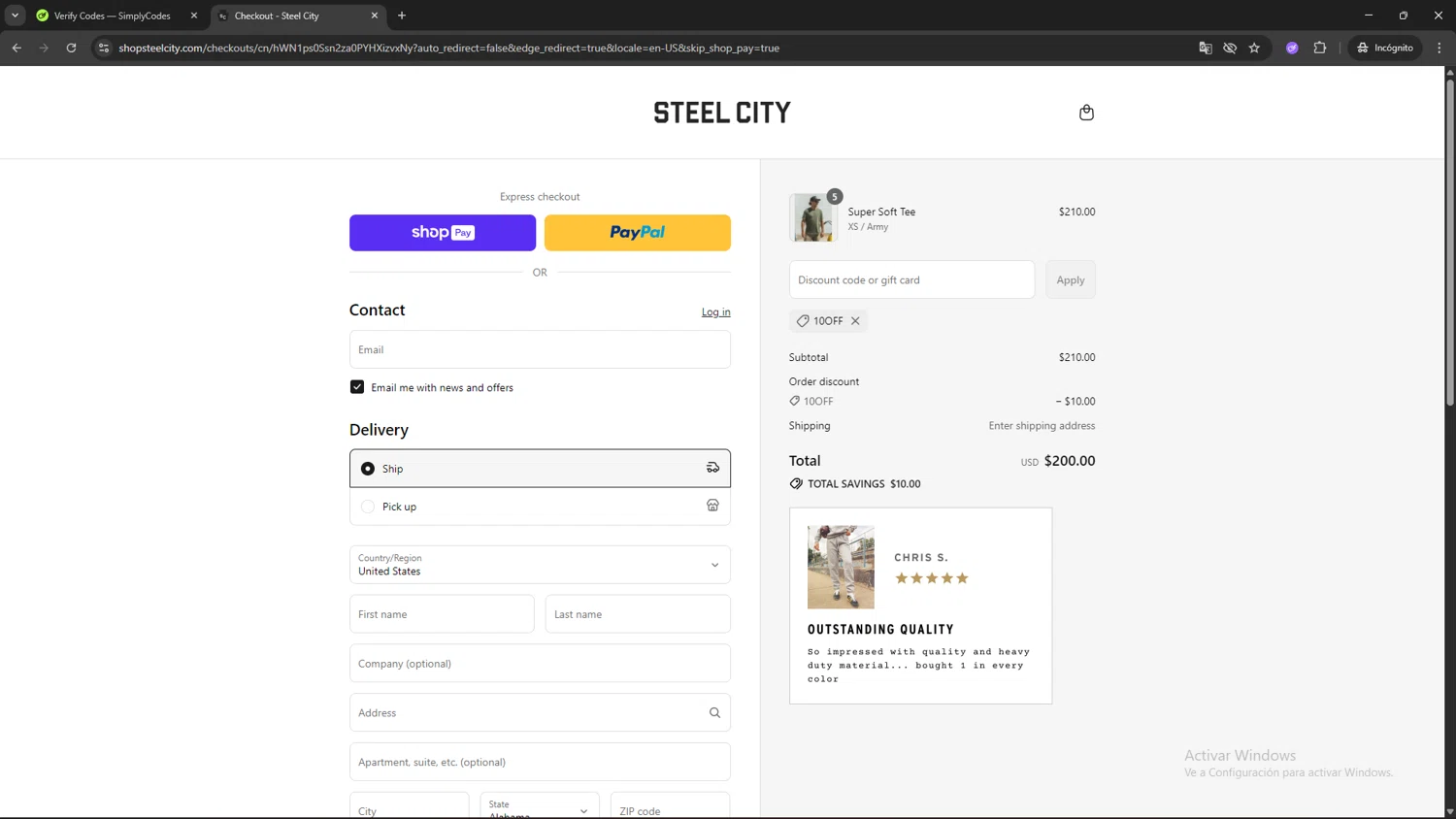Click the Apply discount button

(1071, 279)
